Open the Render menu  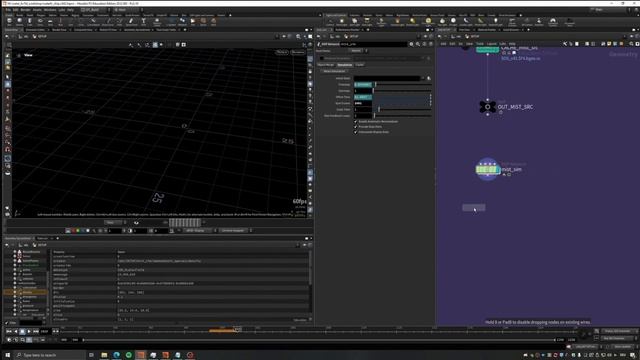click(25, 10)
